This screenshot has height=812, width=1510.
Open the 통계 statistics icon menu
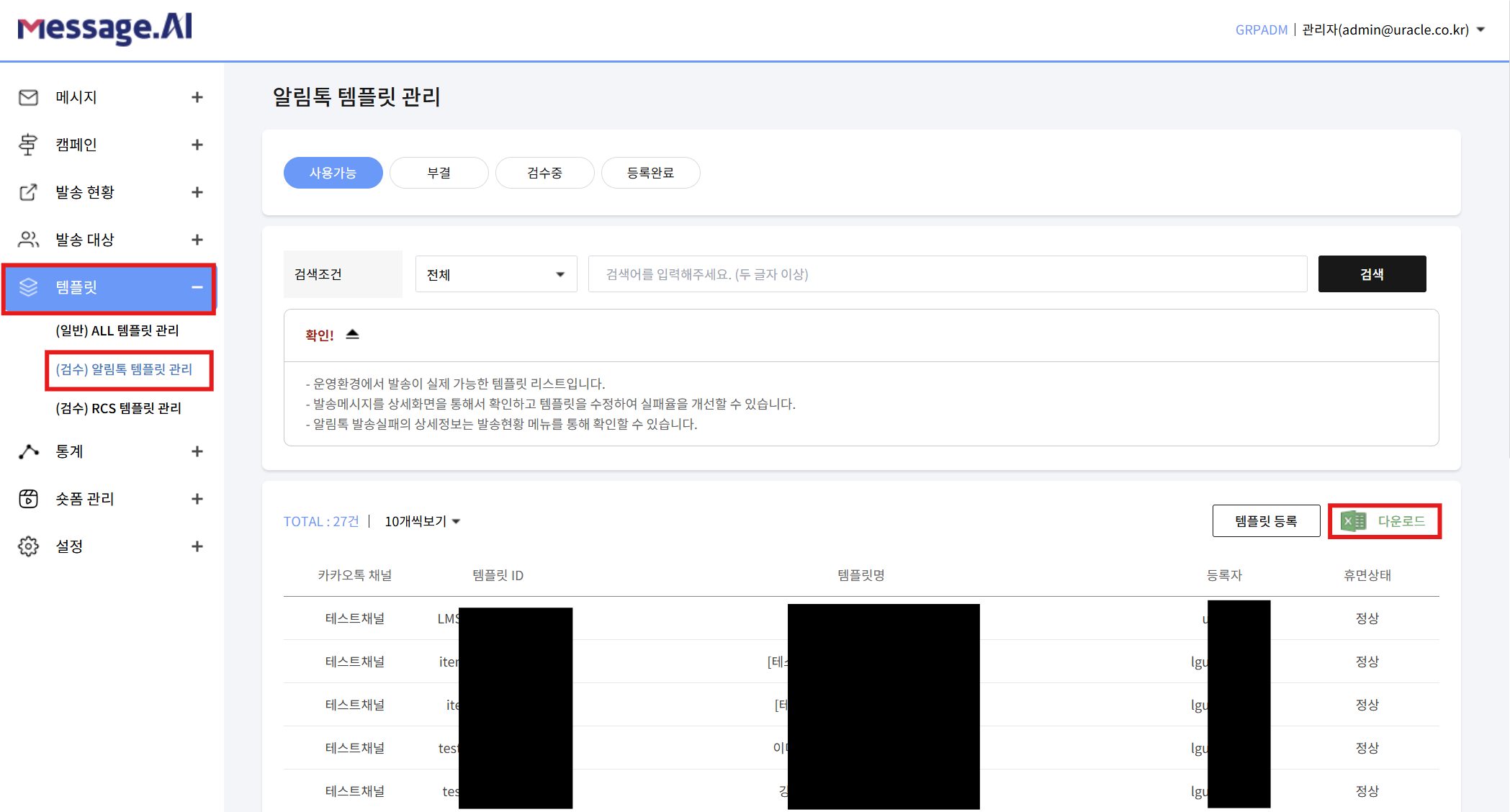coord(28,451)
